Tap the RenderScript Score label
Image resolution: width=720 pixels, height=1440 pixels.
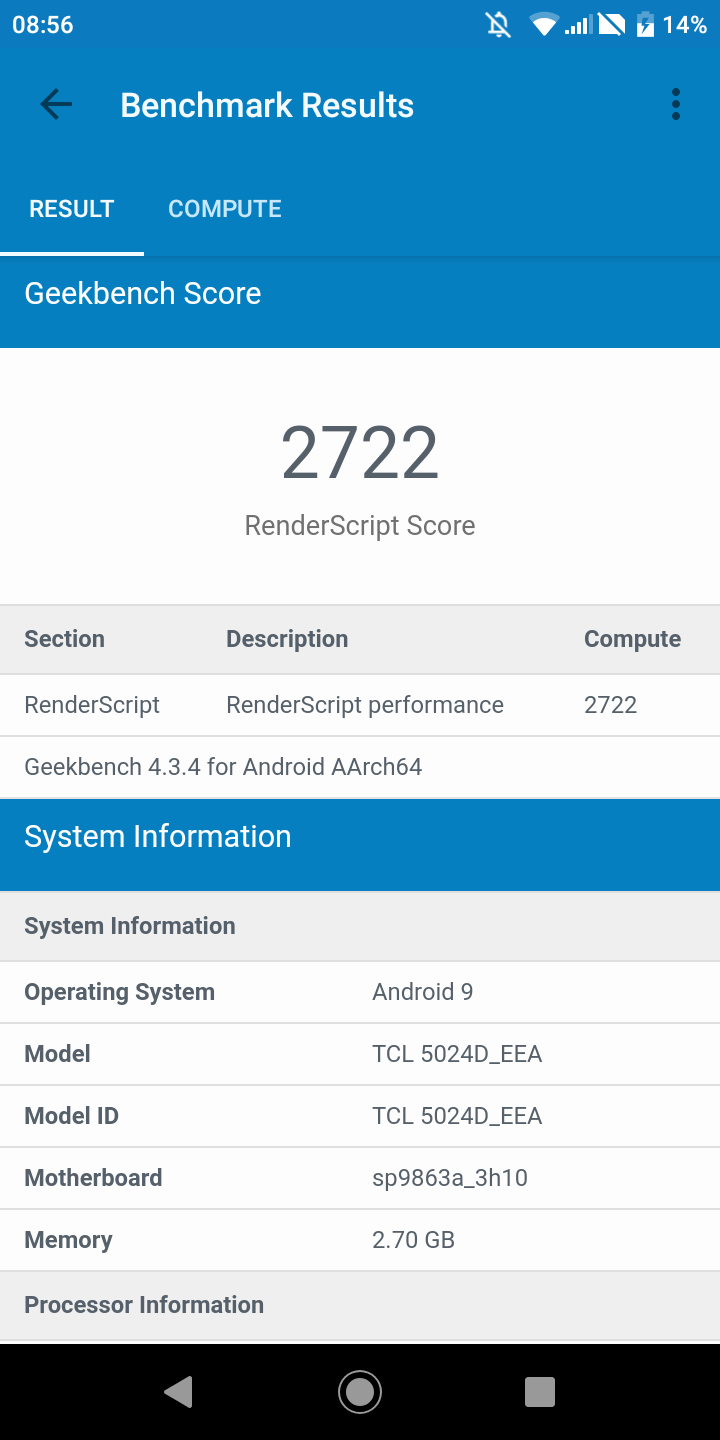coord(360,526)
